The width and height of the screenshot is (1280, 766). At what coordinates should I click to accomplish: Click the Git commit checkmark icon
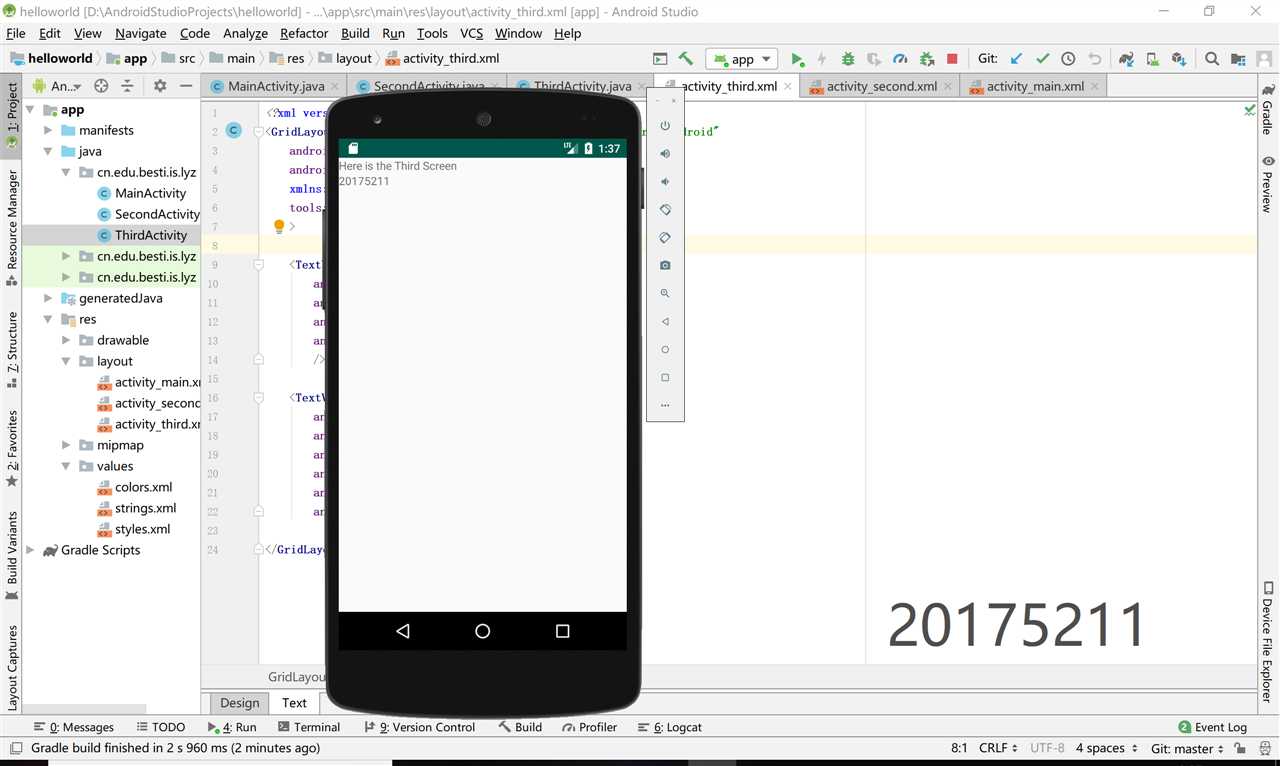1042,59
